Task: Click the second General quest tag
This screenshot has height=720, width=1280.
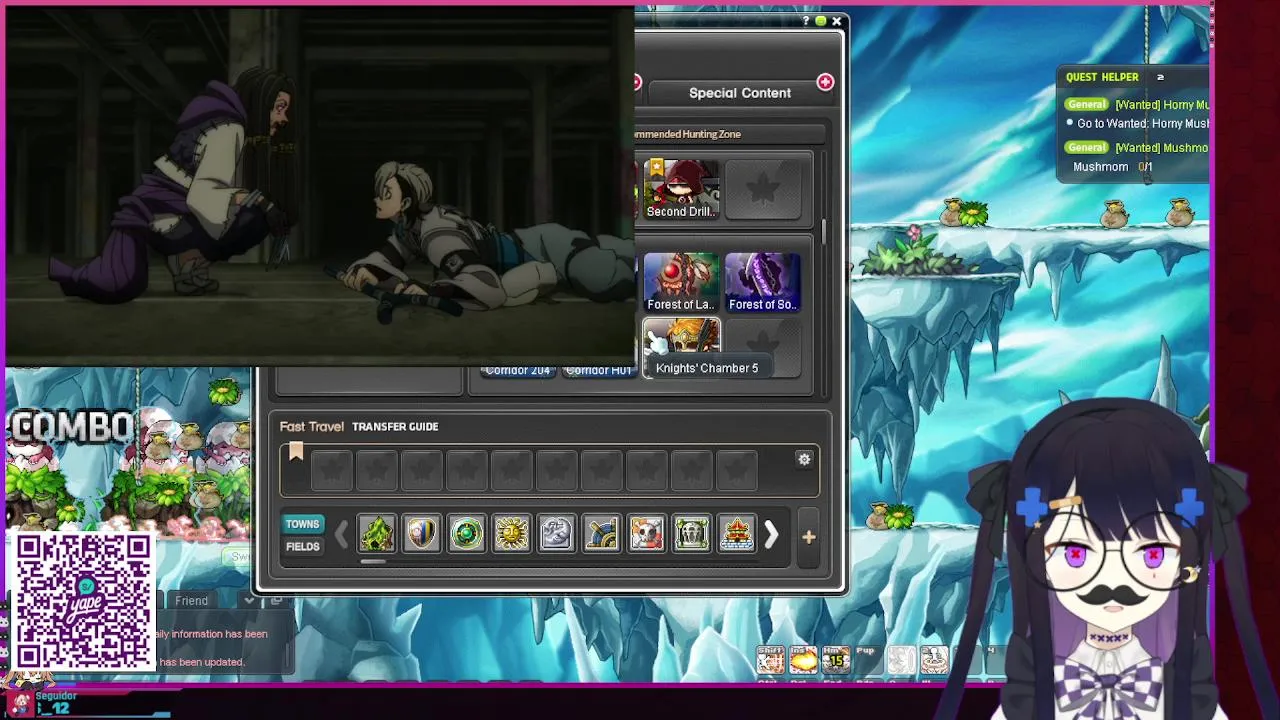Action: click(1087, 147)
